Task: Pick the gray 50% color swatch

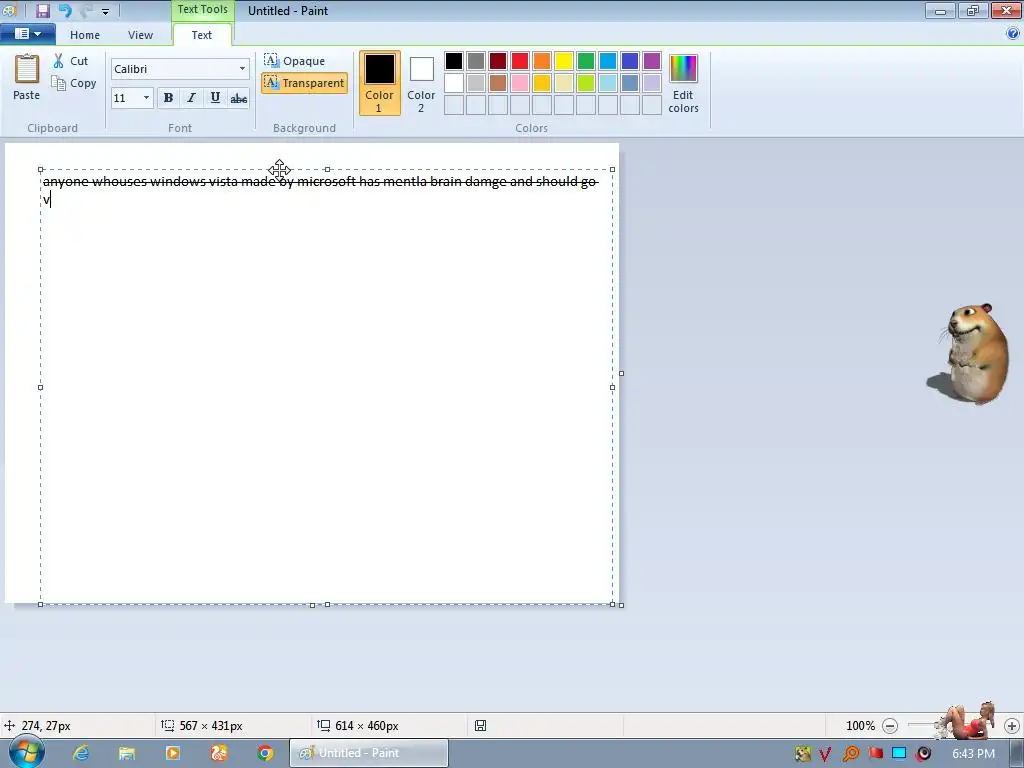Action: click(x=476, y=61)
